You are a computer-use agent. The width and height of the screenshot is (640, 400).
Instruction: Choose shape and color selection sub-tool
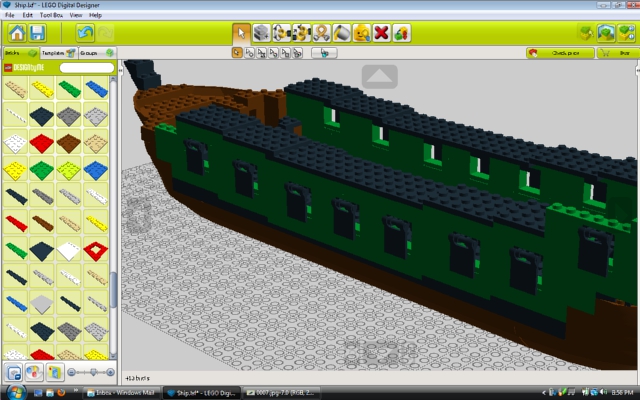point(298,53)
